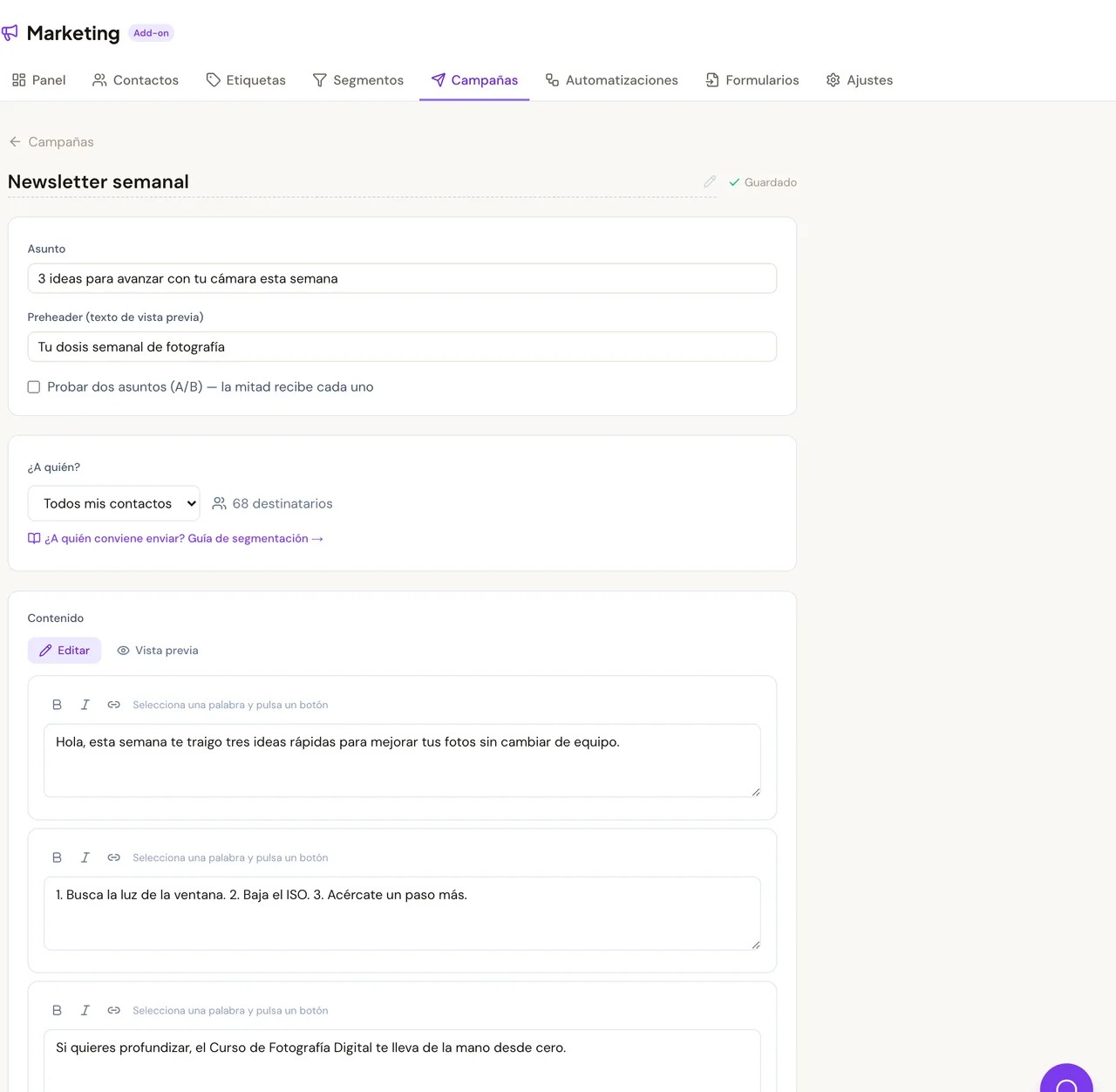Open the Ajustes tab

(859, 80)
